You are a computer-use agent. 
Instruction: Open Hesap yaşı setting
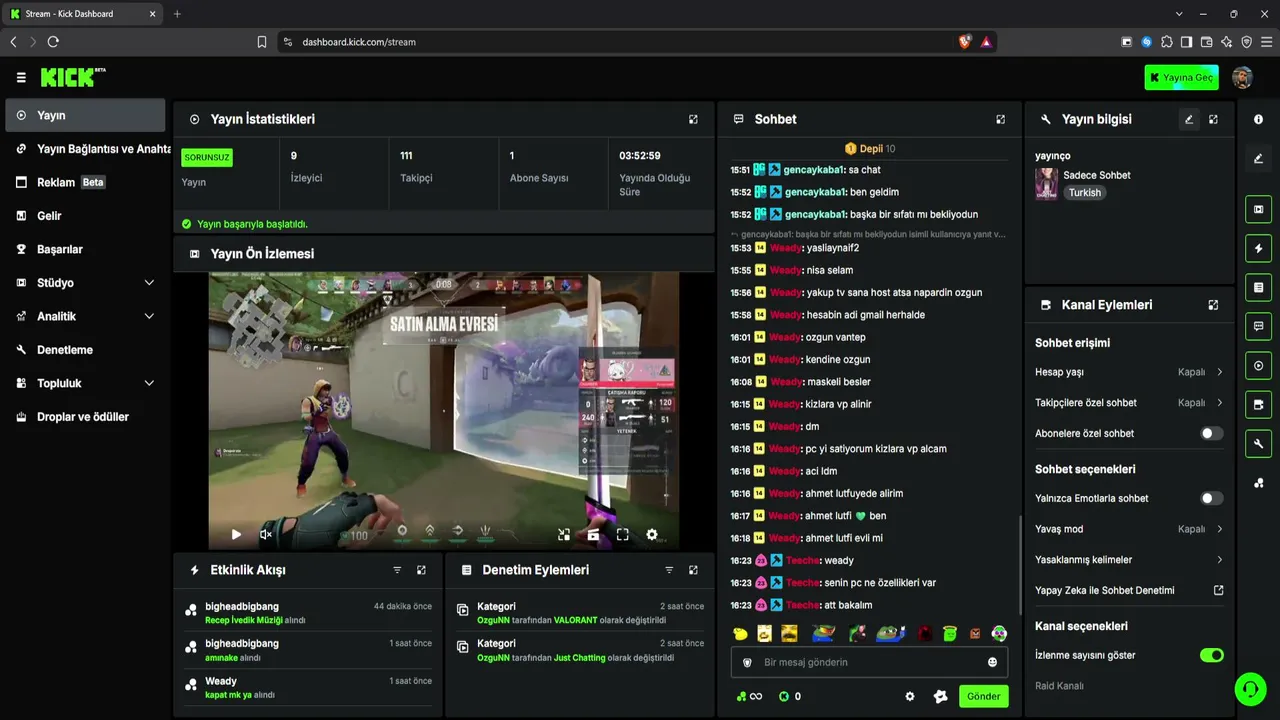[1129, 372]
